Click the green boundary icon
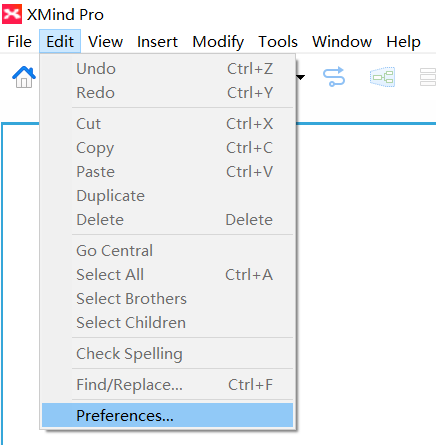Viewport: 436px width, 445px height. [382, 77]
